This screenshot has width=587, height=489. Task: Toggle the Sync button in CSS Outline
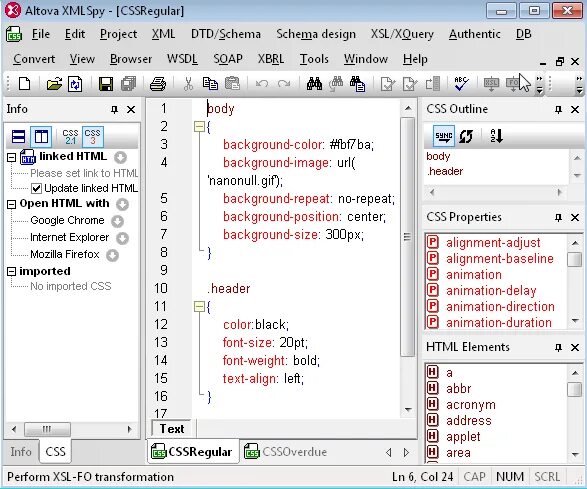point(444,136)
